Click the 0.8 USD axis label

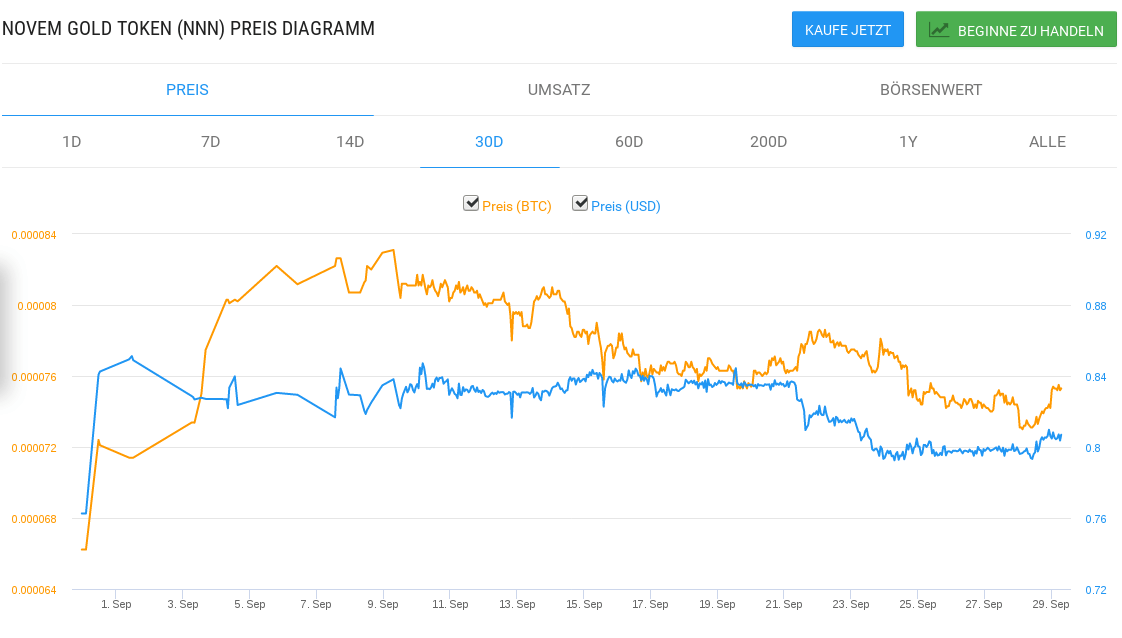[1093, 448]
